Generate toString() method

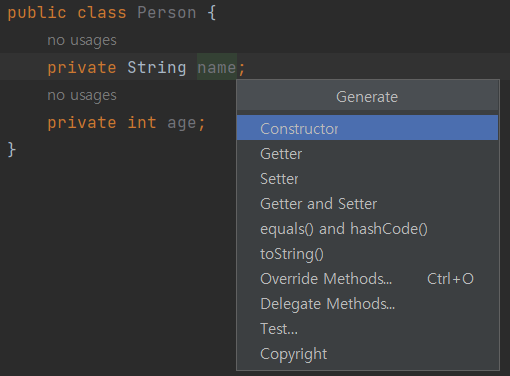click(x=367, y=254)
